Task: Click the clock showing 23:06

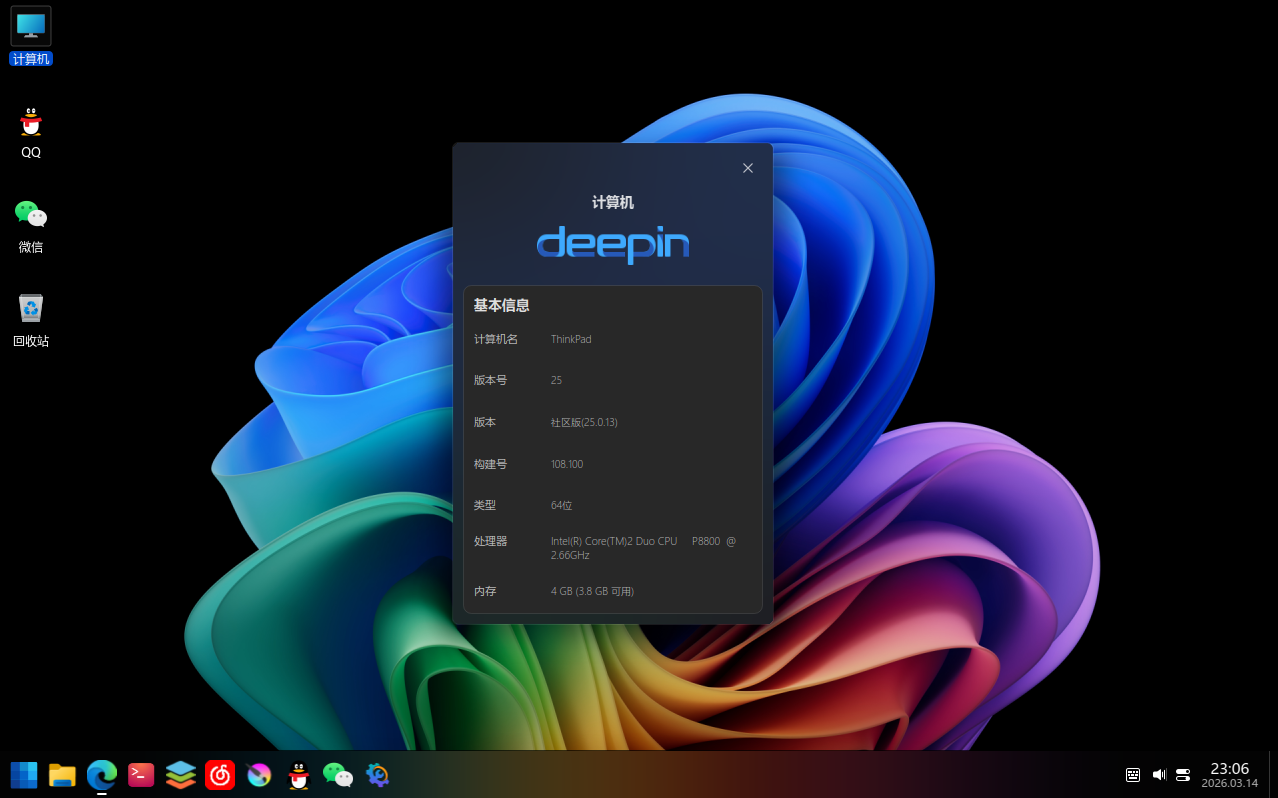Action: point(1229,775)
